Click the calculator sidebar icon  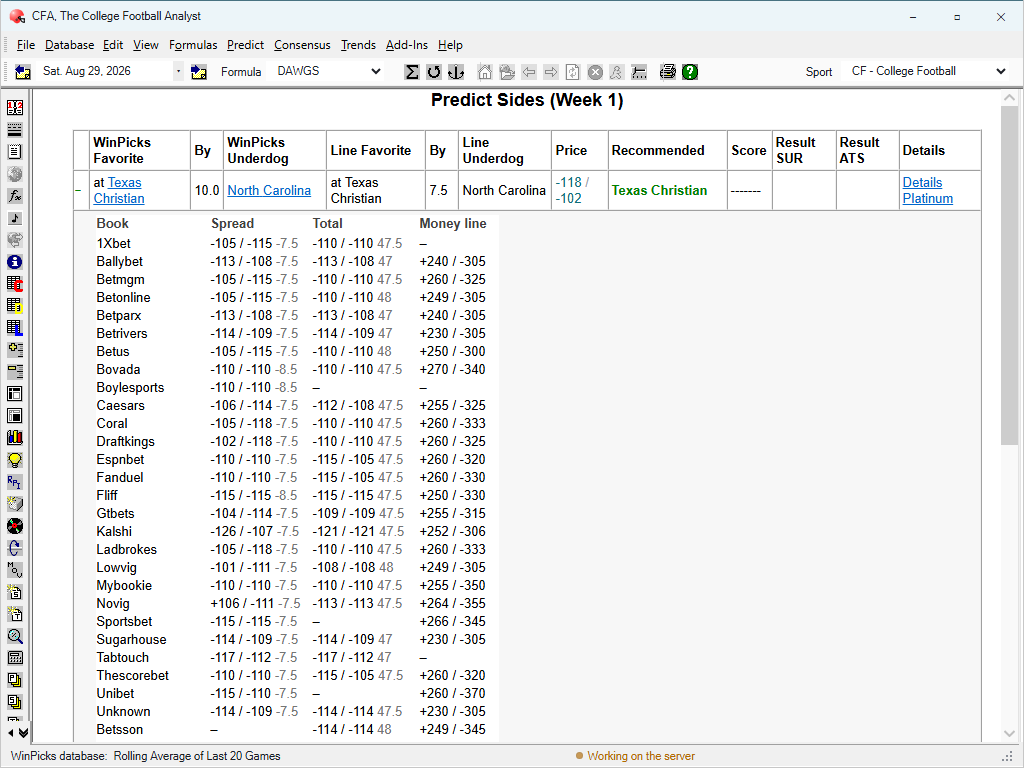(14, 658)
